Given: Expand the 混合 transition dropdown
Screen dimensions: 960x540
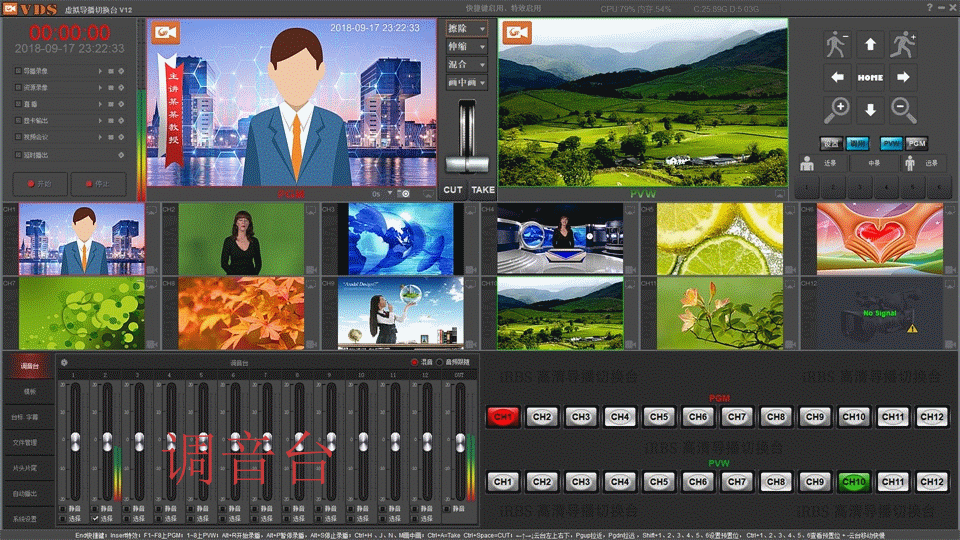Looking at the screenshot, I should [x=467, y=64].
